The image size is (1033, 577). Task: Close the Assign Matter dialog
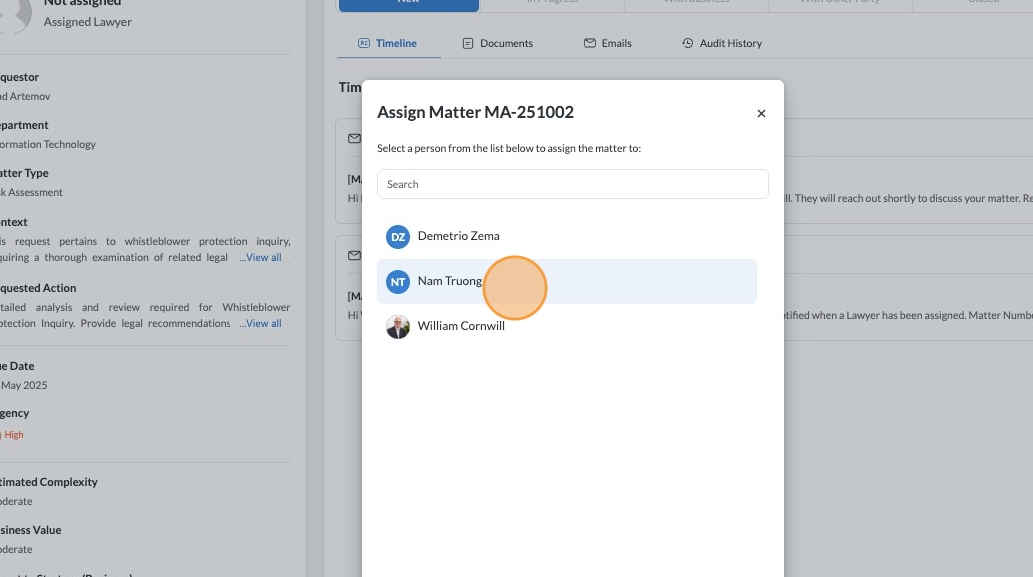pos(761,114)
